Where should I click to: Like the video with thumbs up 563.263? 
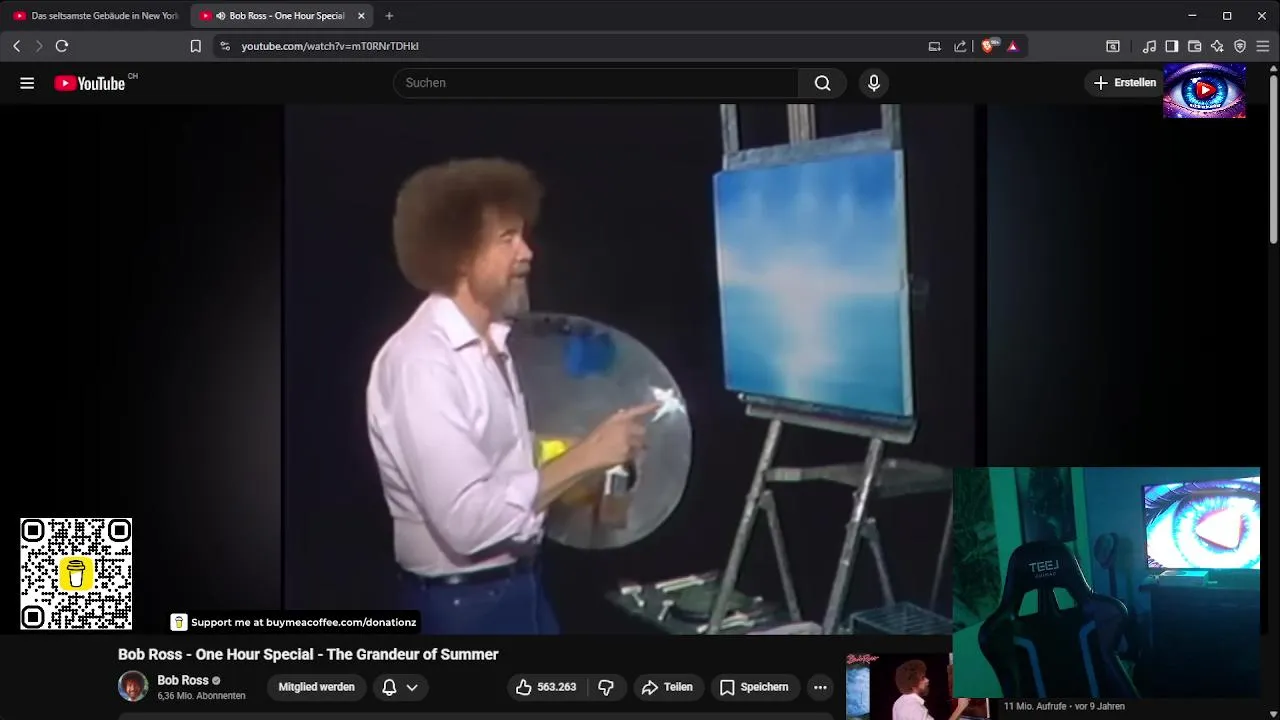546,687
